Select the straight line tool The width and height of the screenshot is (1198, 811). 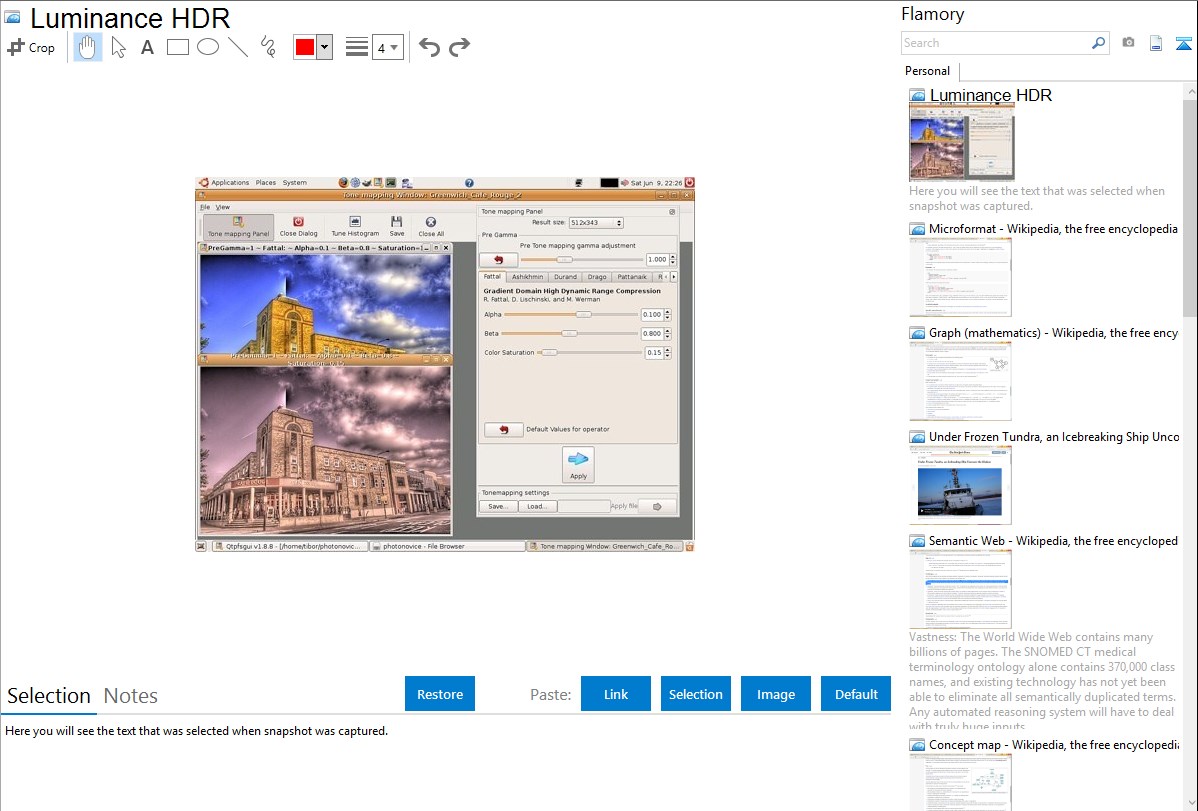238,47
